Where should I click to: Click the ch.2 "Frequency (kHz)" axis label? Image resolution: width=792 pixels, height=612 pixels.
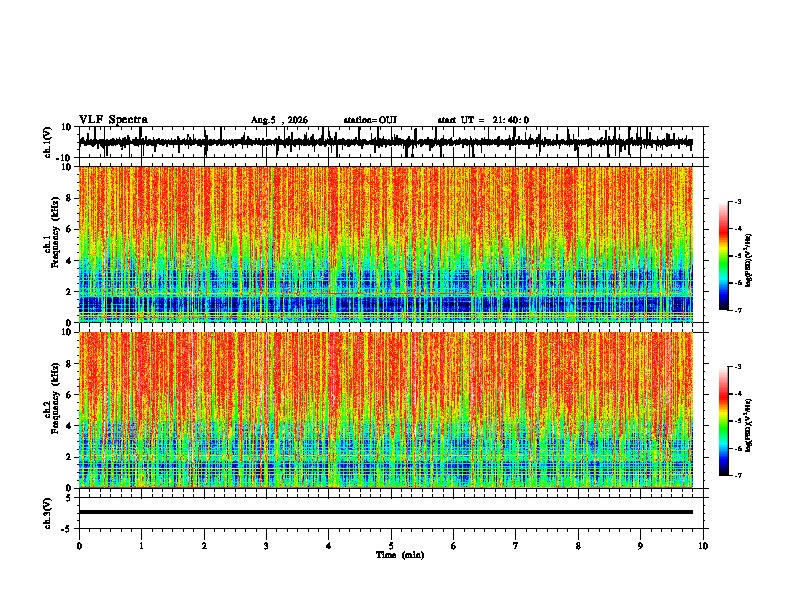pyautogui.click(x=55, y=398)
